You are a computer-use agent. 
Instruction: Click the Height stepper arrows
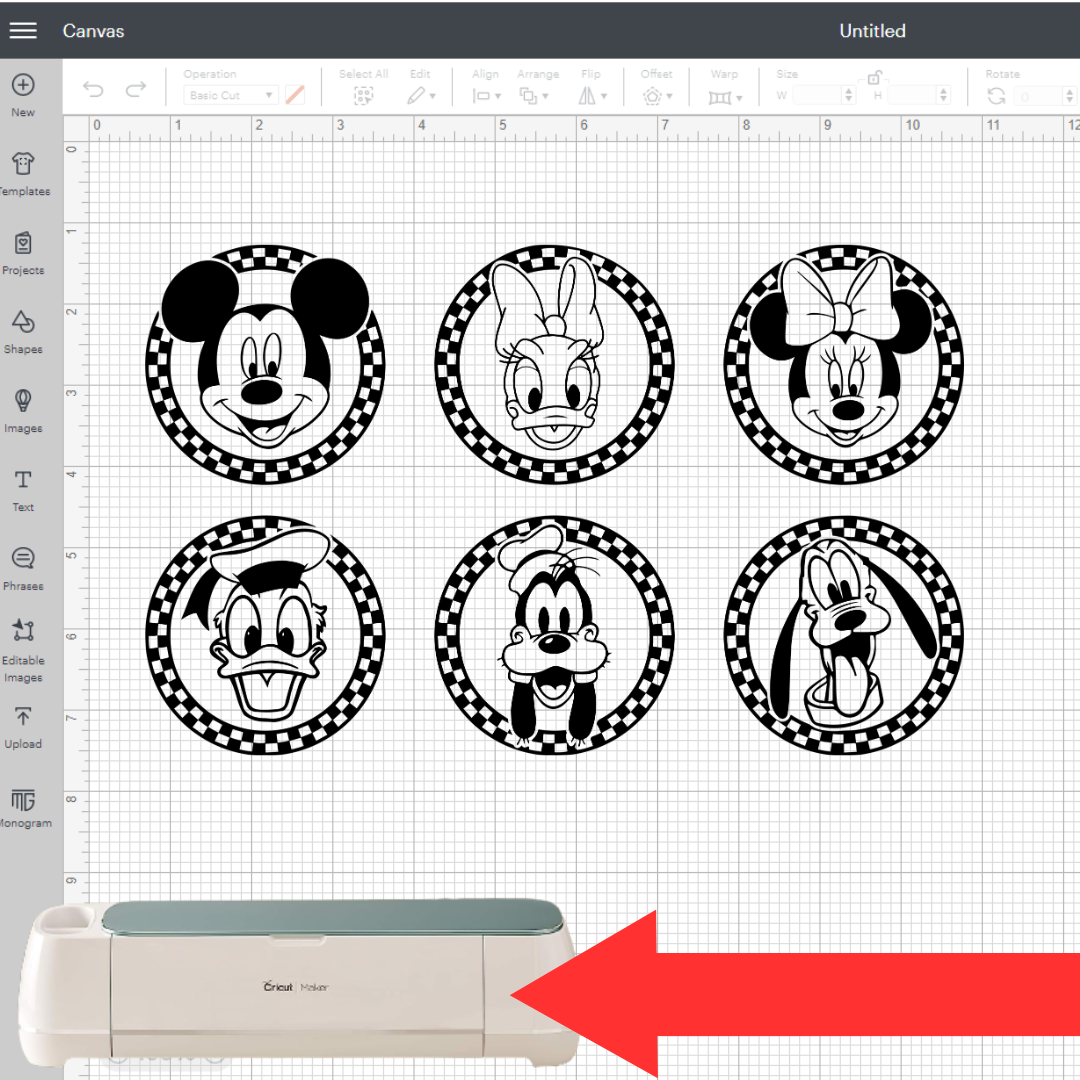tap(944, 95)
